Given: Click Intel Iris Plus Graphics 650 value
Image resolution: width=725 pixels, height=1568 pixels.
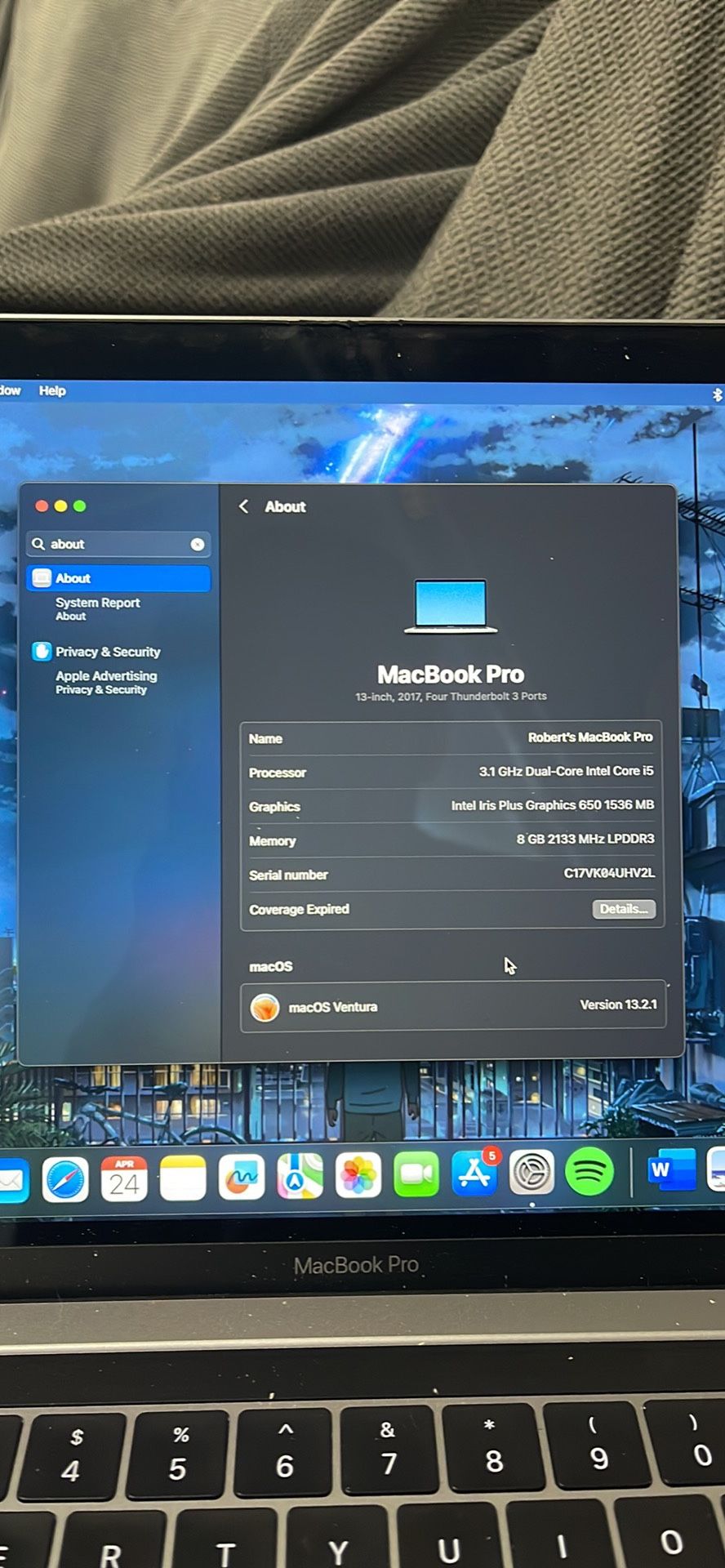Looking at the screenshot, I should 553,805.
